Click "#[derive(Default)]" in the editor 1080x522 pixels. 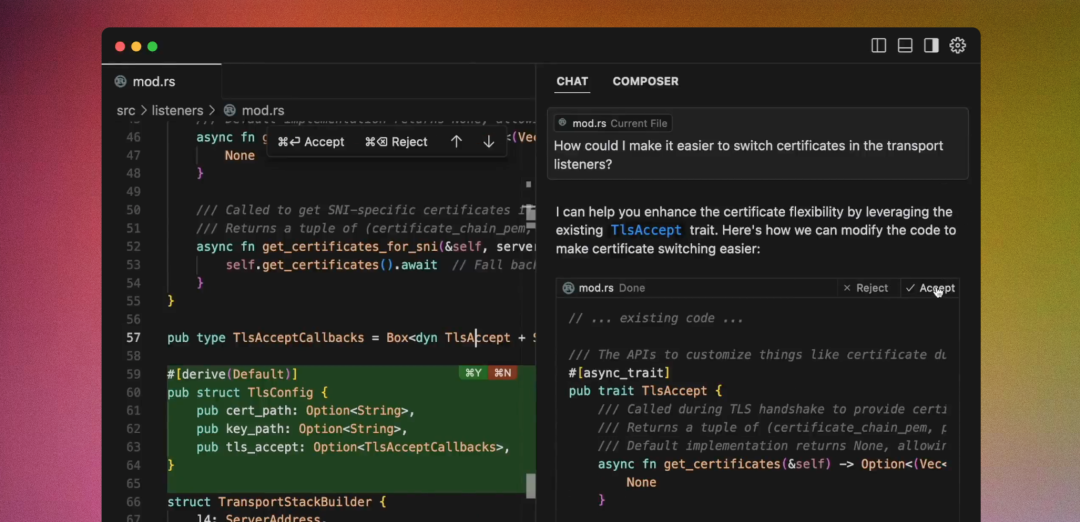232,374
